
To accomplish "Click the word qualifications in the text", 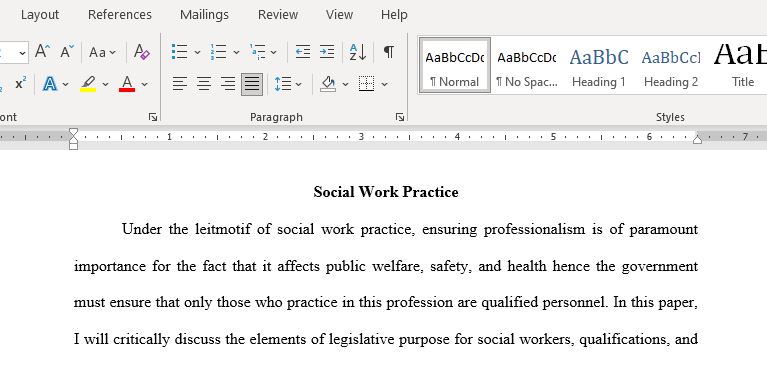I will pos(623,339).
